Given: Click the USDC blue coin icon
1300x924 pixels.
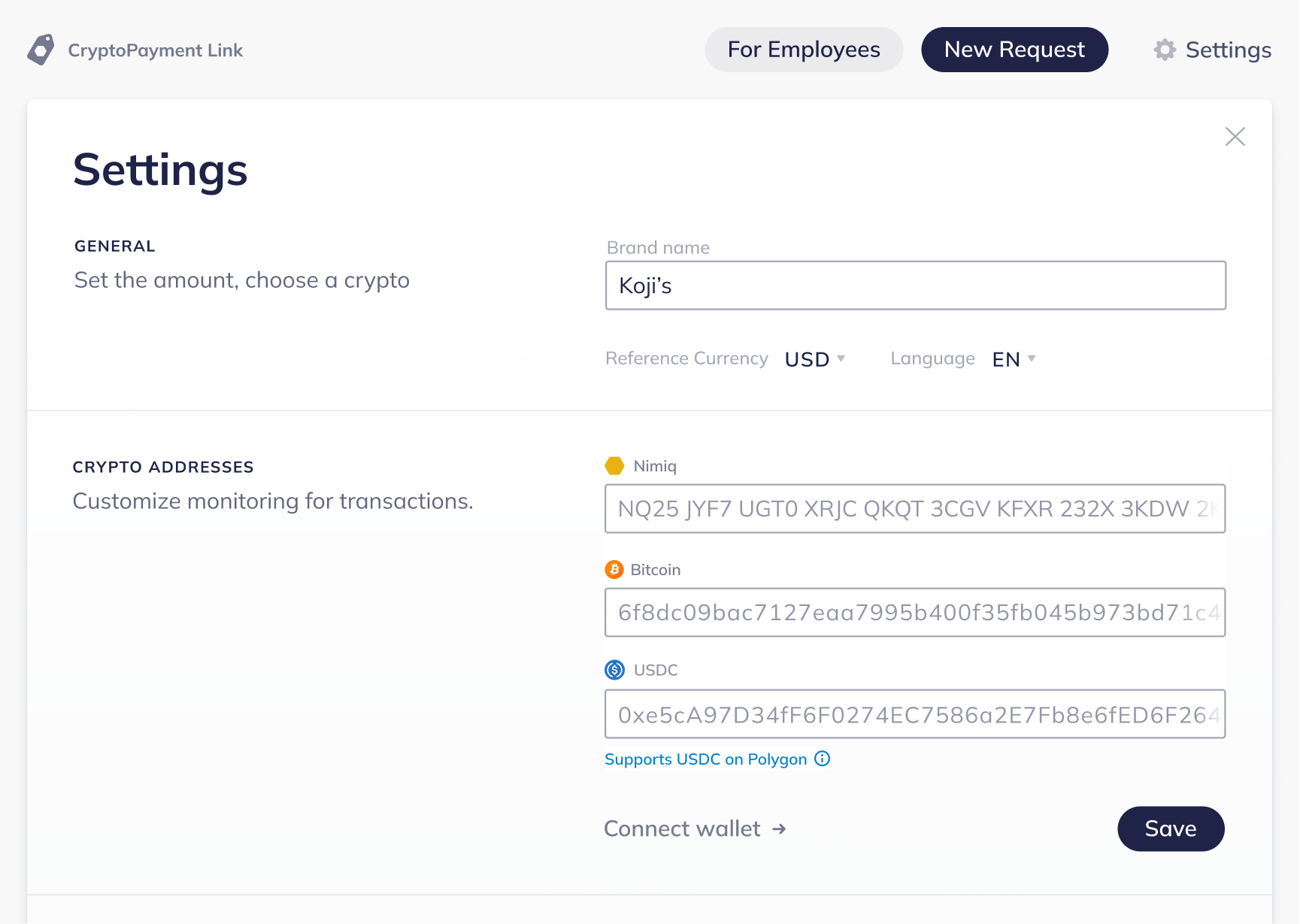Looking at the screenshot, I should click(614, 670).
